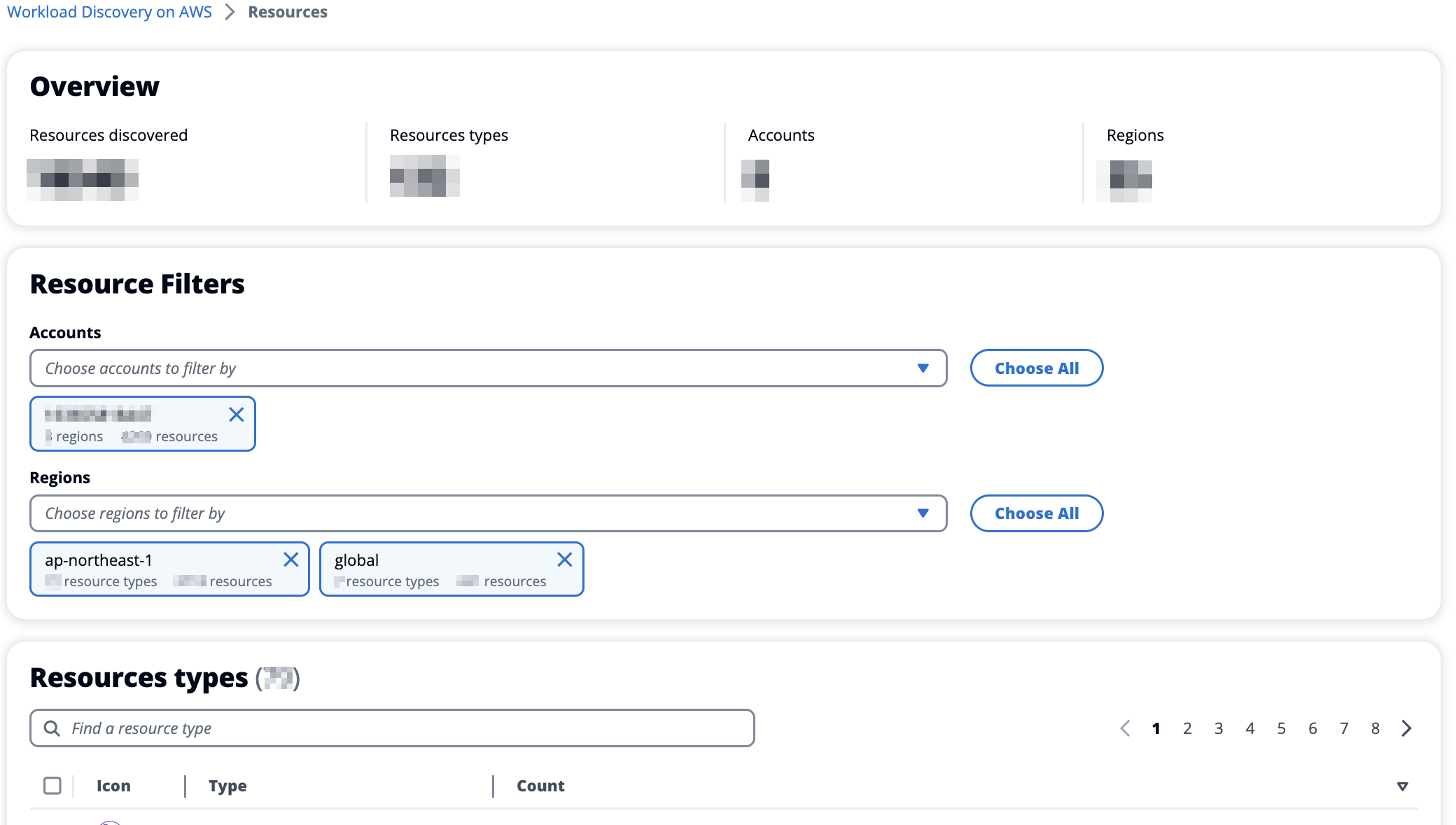The height and width of the screenshot is (825, 1456).
Task: Click the Count column header
Action: point(540,786)
